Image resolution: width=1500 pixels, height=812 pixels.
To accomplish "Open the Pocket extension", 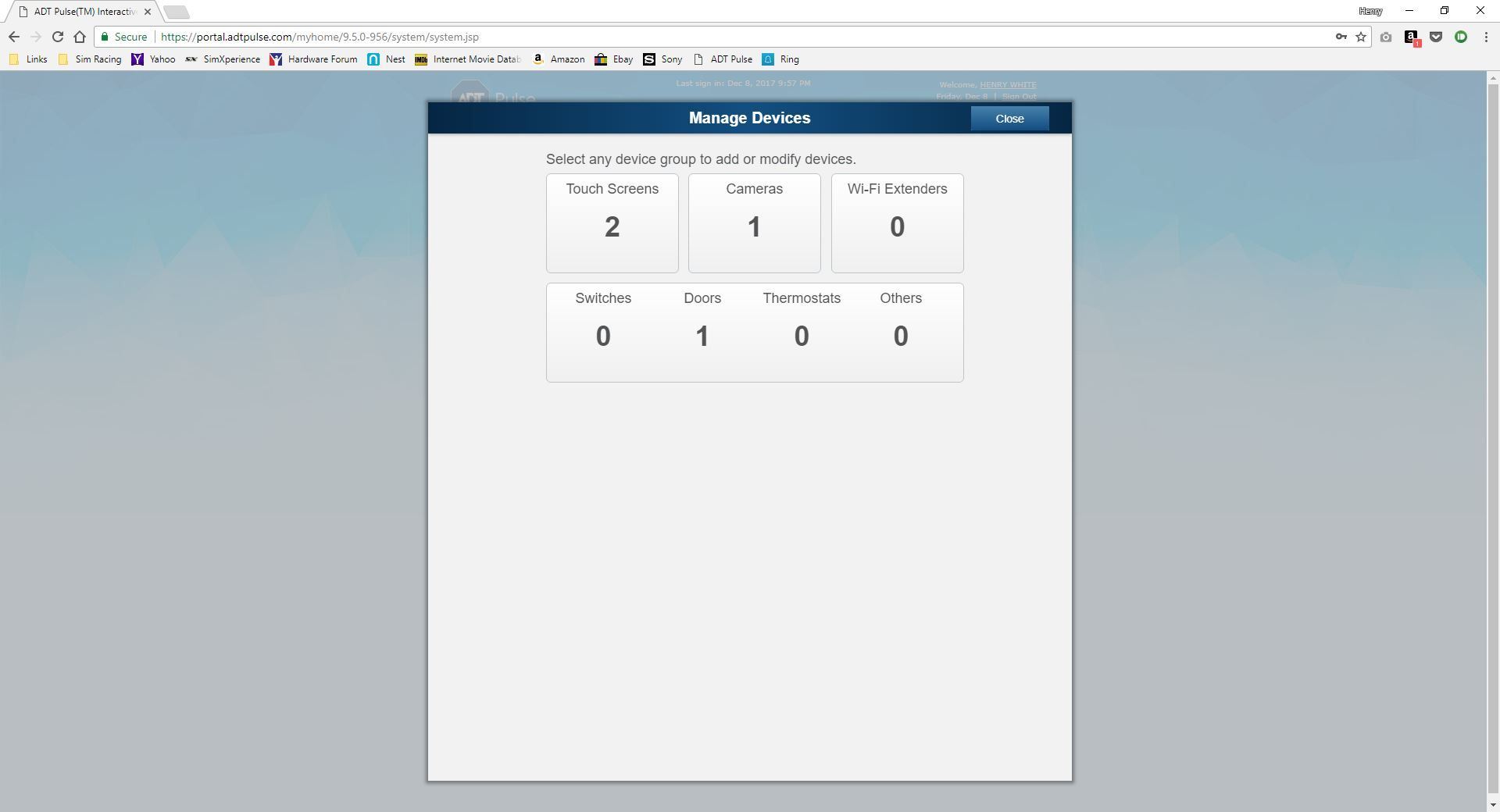I will point(1436,37).
